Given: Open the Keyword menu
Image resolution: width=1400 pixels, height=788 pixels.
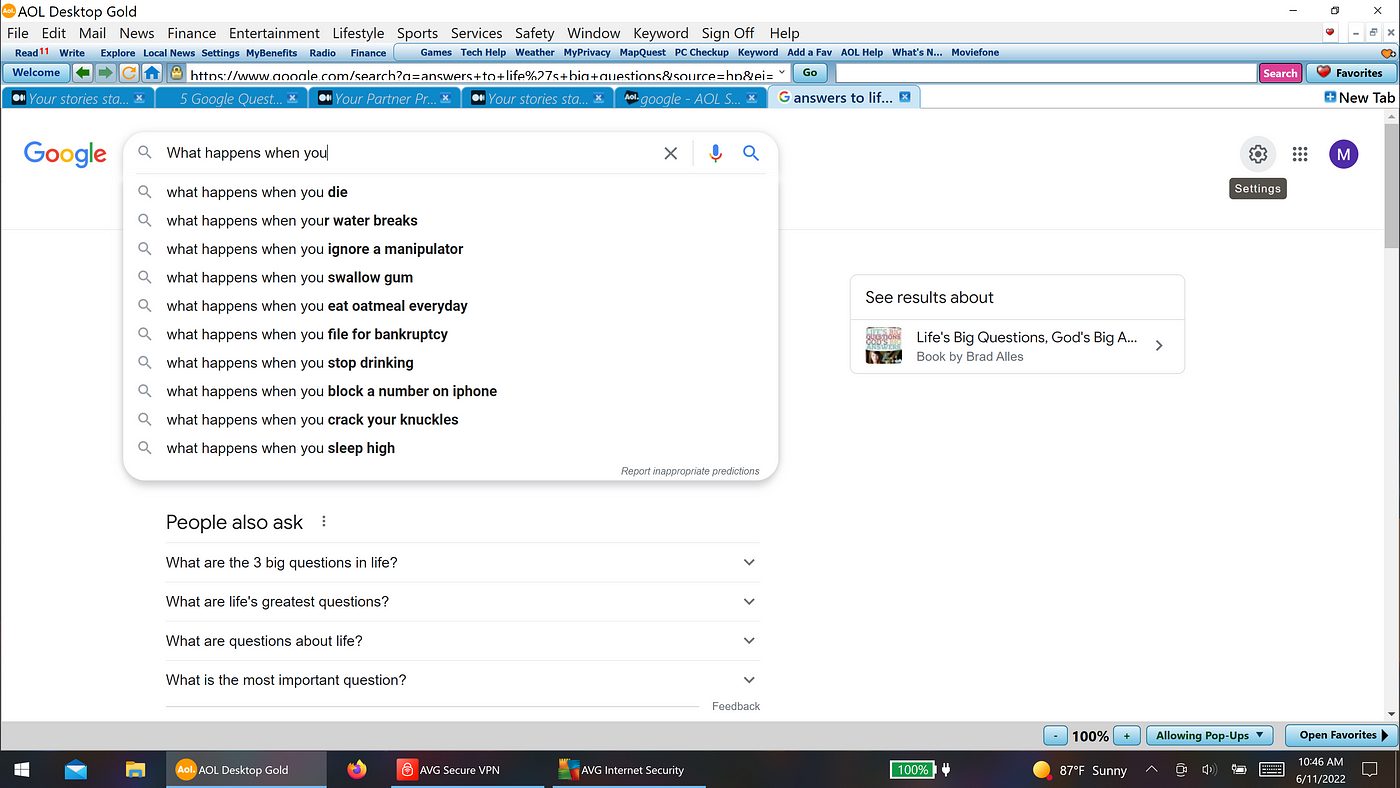Looking at the screenshot, I should tap(661, 33).
